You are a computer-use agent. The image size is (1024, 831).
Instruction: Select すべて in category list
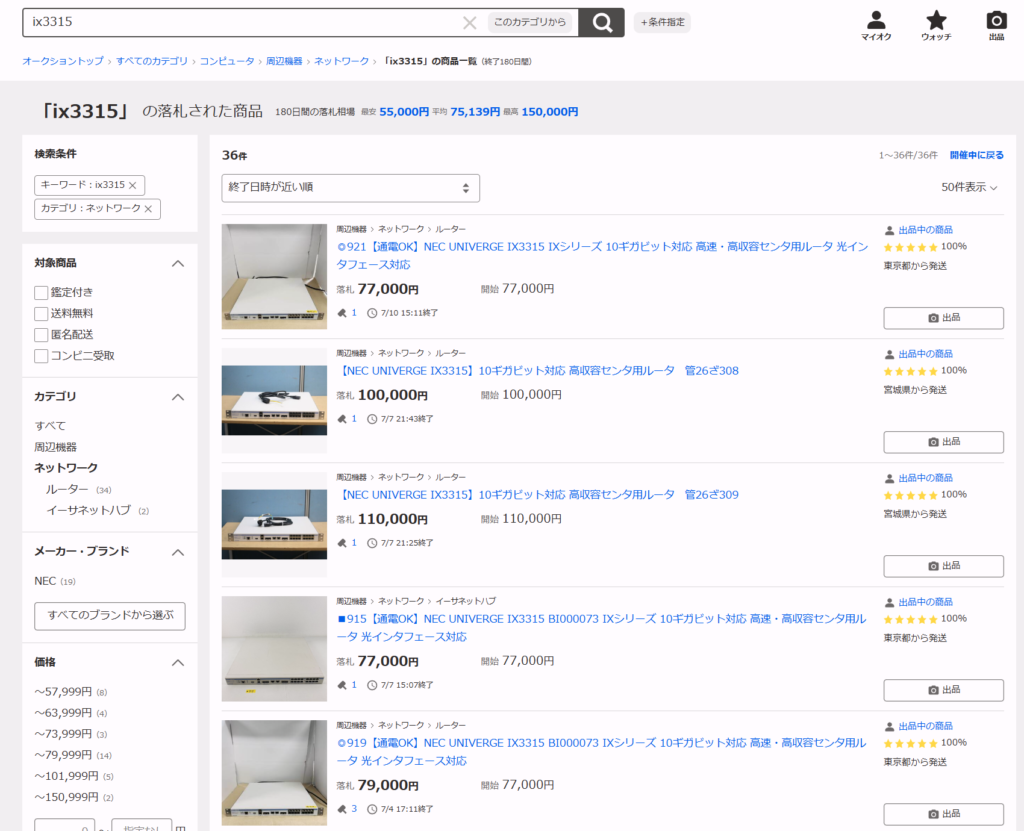click(50, 426)
